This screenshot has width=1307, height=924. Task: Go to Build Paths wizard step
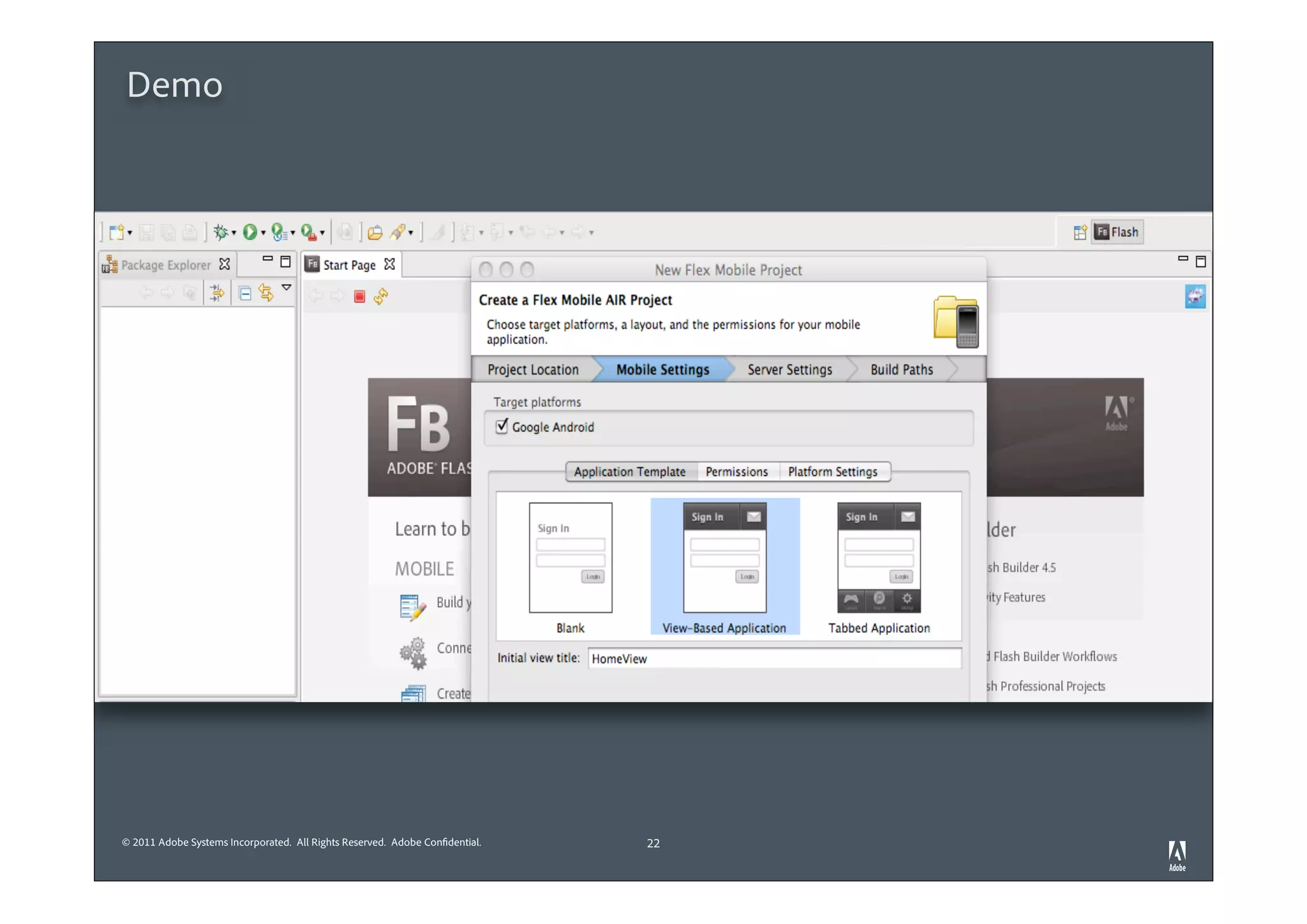click(902, 369)
